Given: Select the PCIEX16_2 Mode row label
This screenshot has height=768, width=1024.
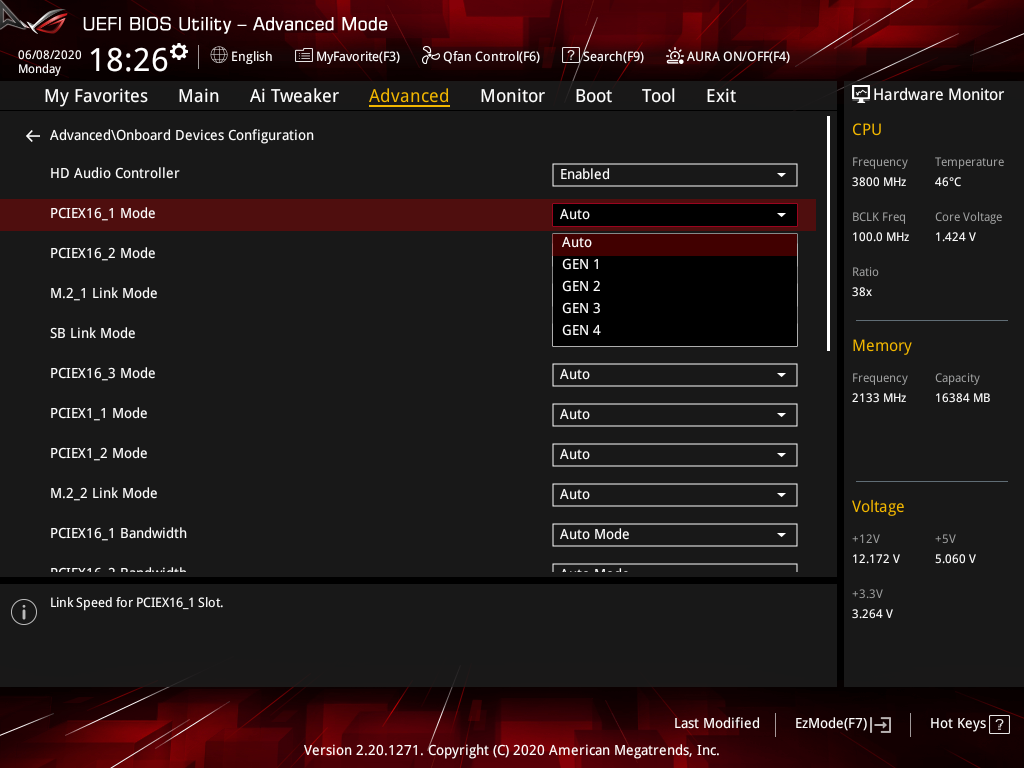Looking at the screenshot, I should (103, 253).
